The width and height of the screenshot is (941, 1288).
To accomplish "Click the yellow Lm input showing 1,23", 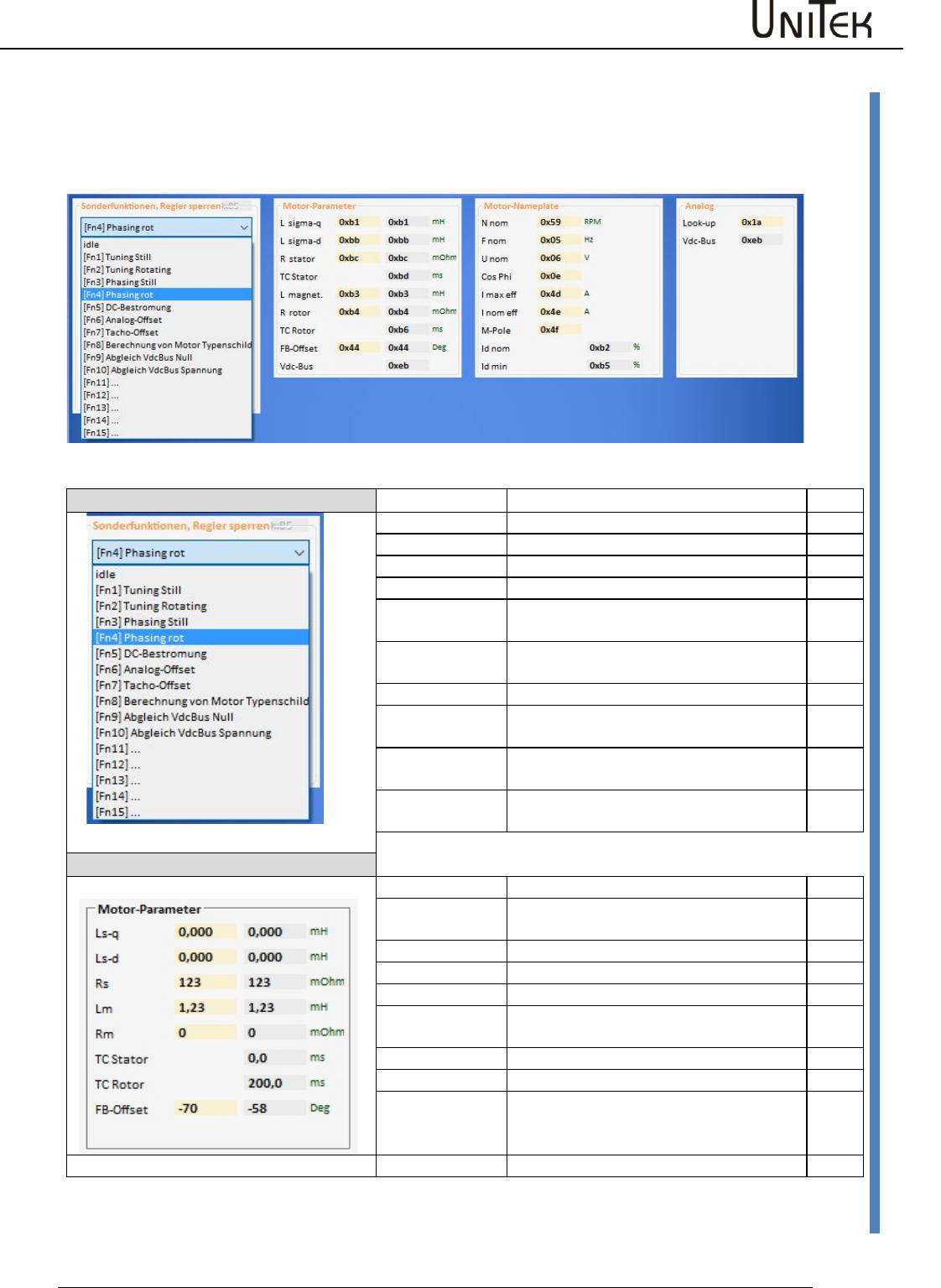I will tap(206, 1008).
